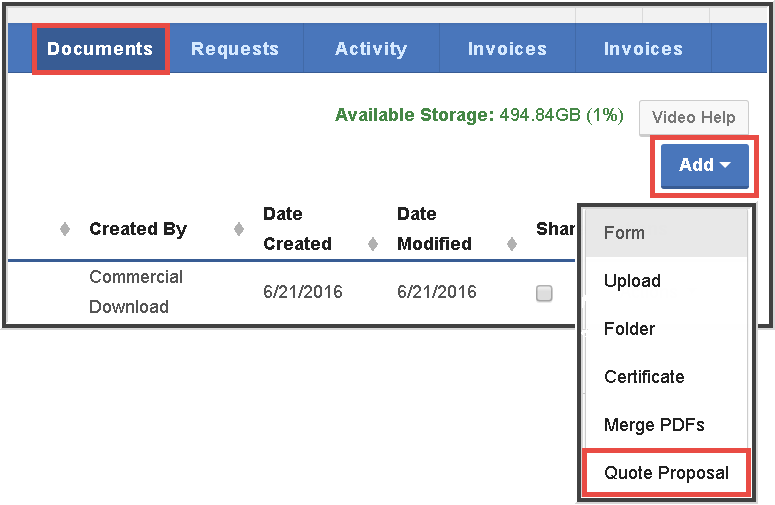Sort by the Date Created column
This screenshot has width=775, height=505.
point(297,229)
